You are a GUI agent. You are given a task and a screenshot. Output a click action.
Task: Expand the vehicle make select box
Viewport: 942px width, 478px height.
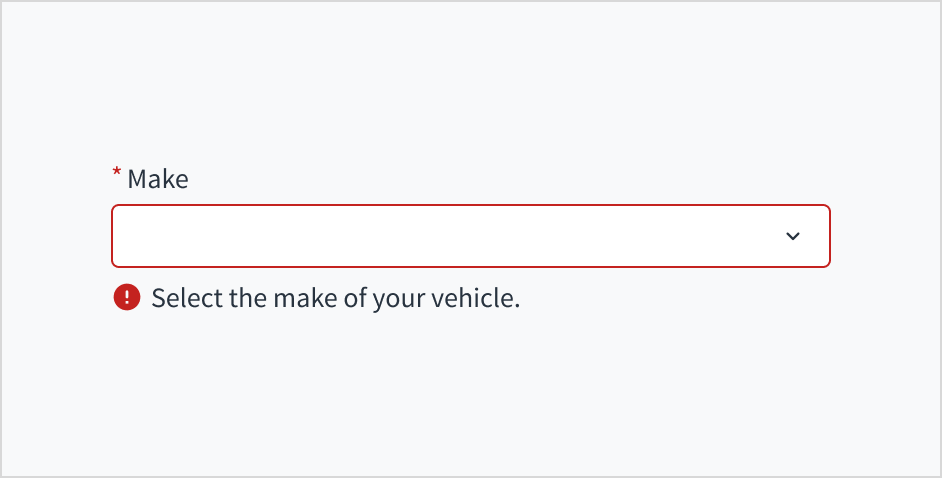(470, 236)
